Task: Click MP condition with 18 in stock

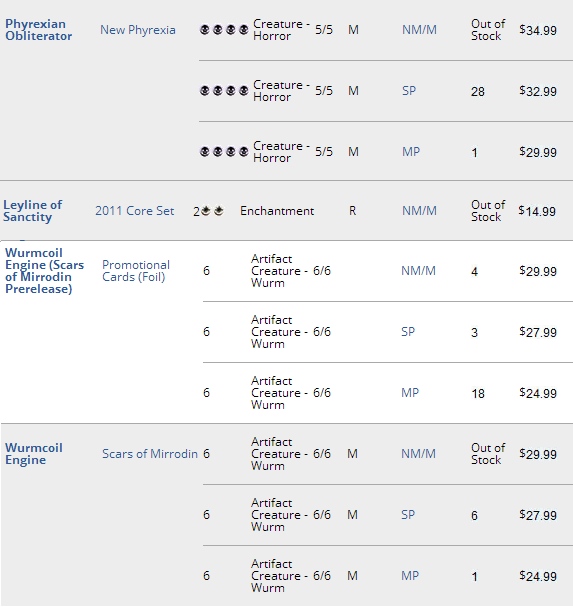Action: (410, 393)
